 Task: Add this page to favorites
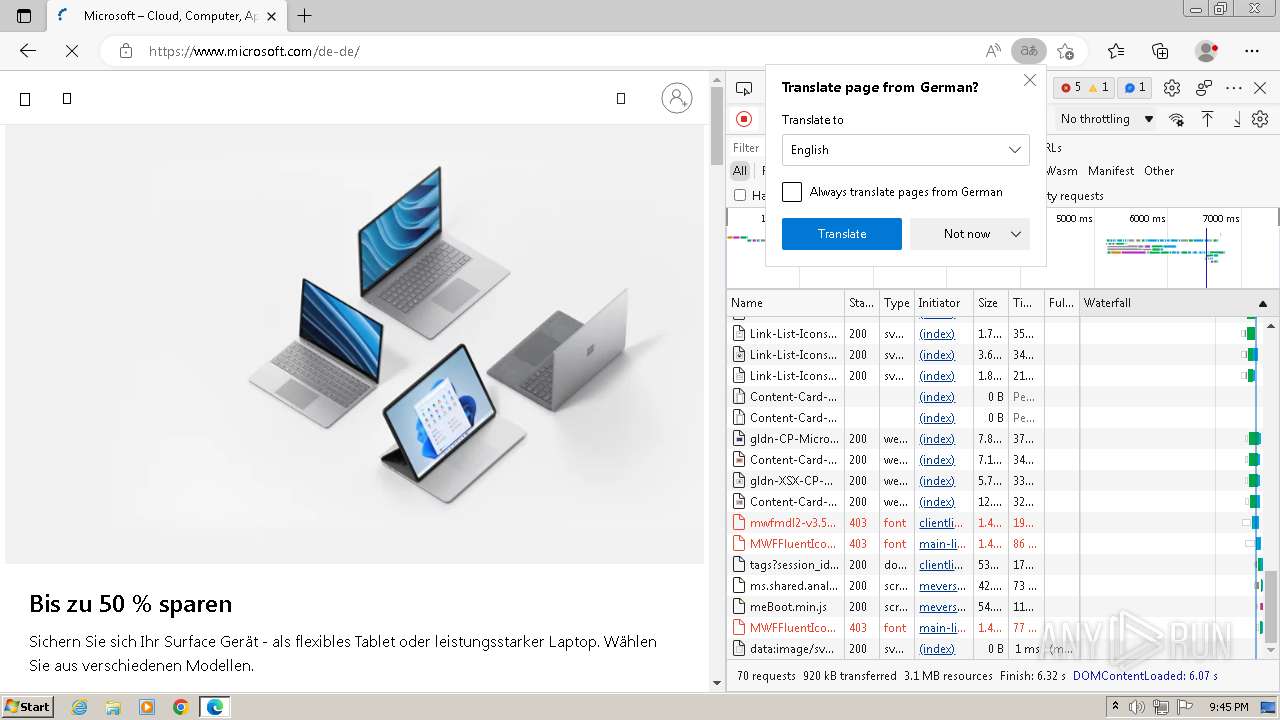coord(1066,51)
